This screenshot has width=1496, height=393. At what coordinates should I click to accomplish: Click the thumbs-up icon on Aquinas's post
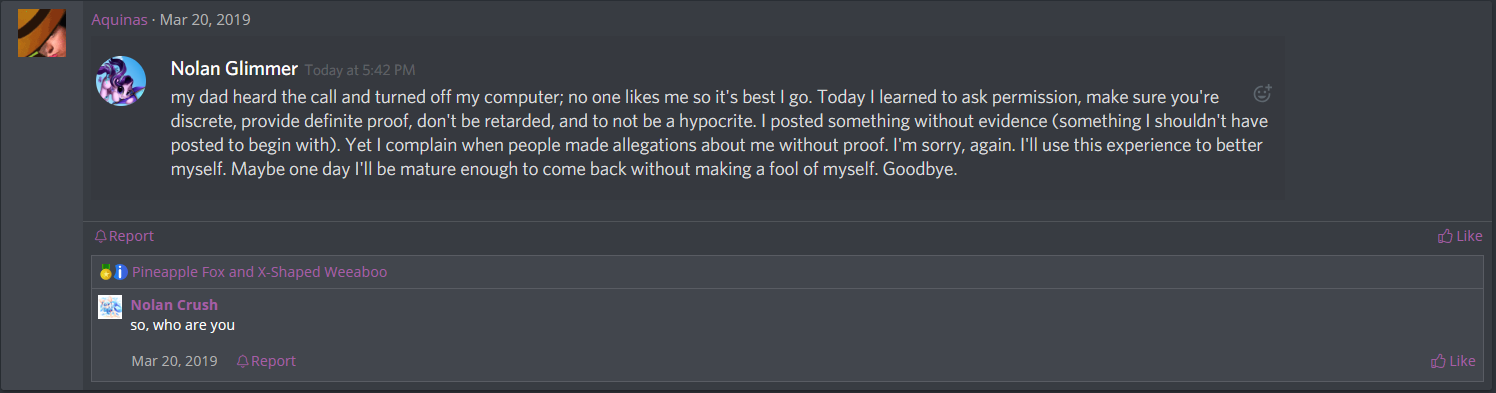click(1445, 236)
